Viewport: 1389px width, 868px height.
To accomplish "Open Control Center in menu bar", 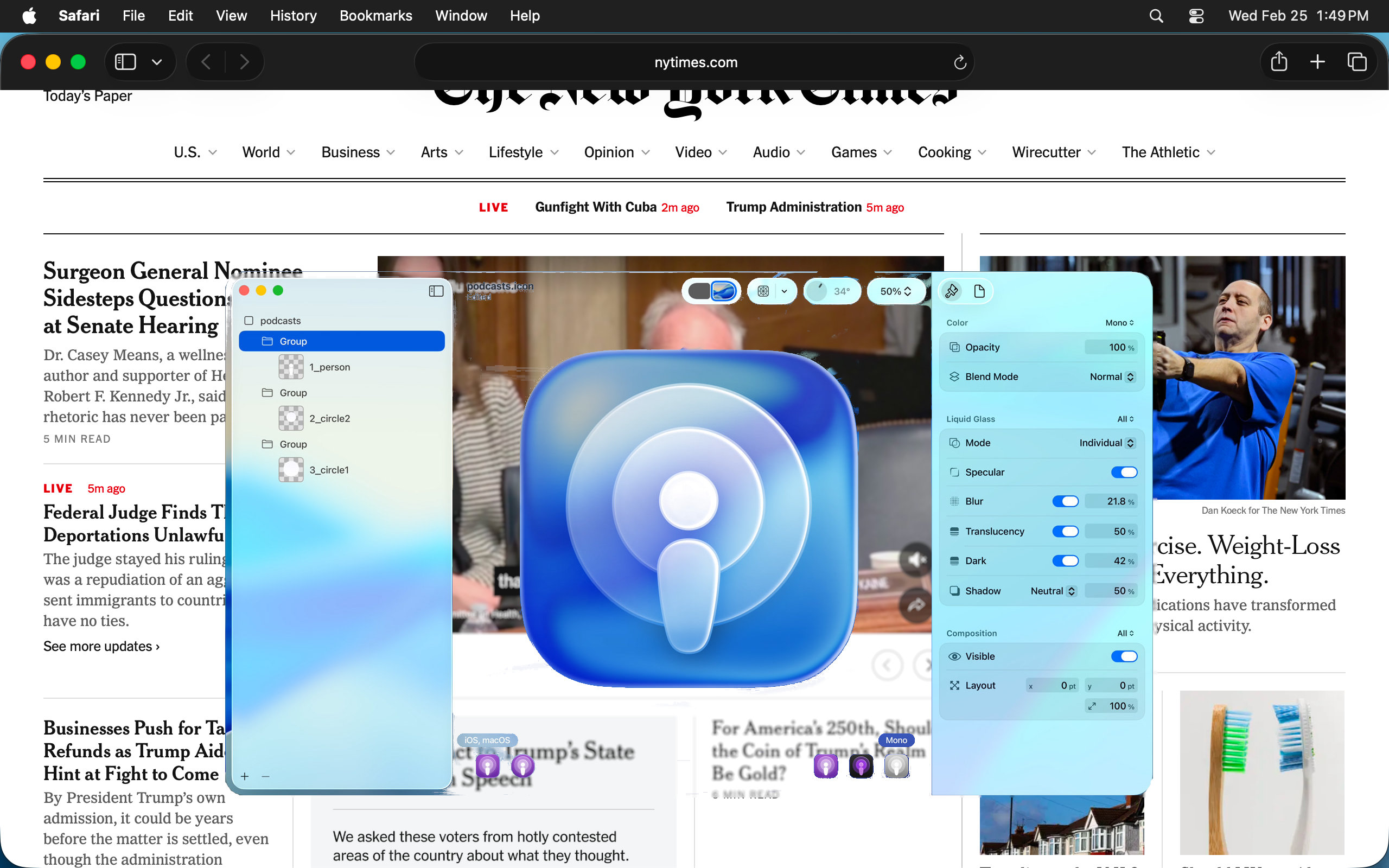I will 1196,16.
